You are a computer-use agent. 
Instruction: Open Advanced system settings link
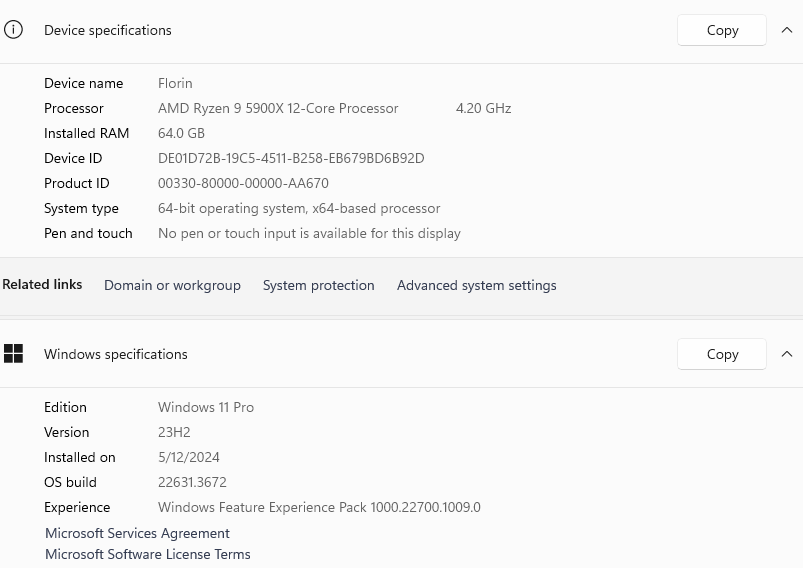pyautogui.click(x=476, y=285)
